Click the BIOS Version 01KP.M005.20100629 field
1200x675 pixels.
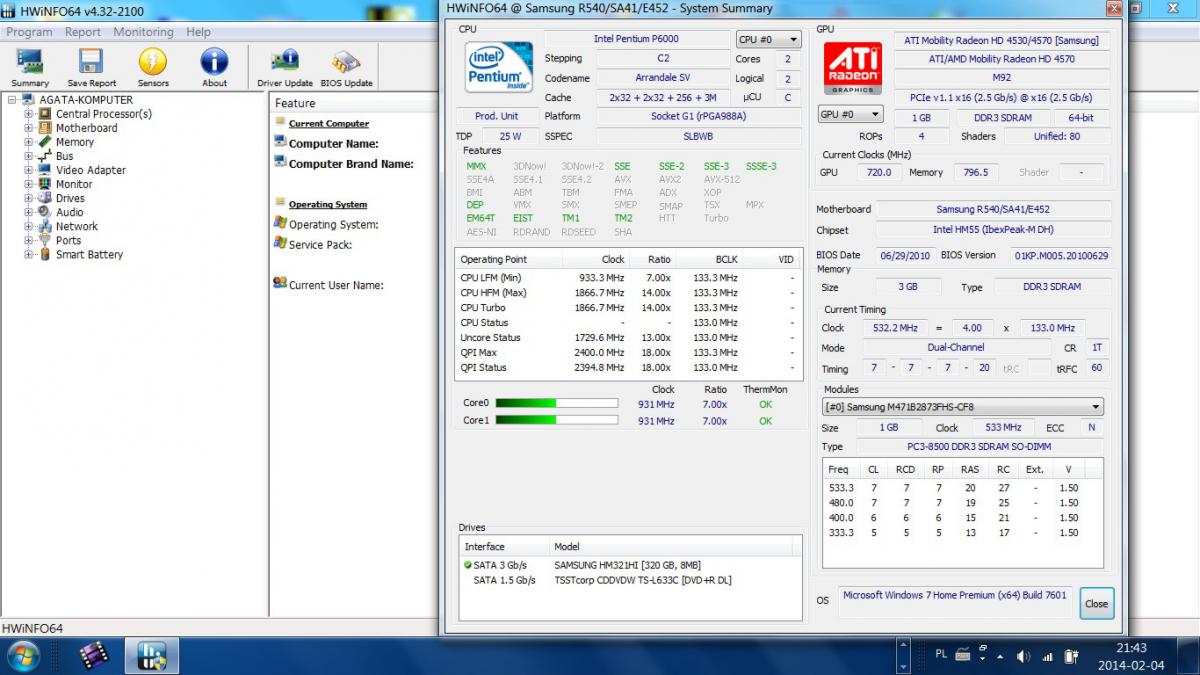coord(1061,255)
